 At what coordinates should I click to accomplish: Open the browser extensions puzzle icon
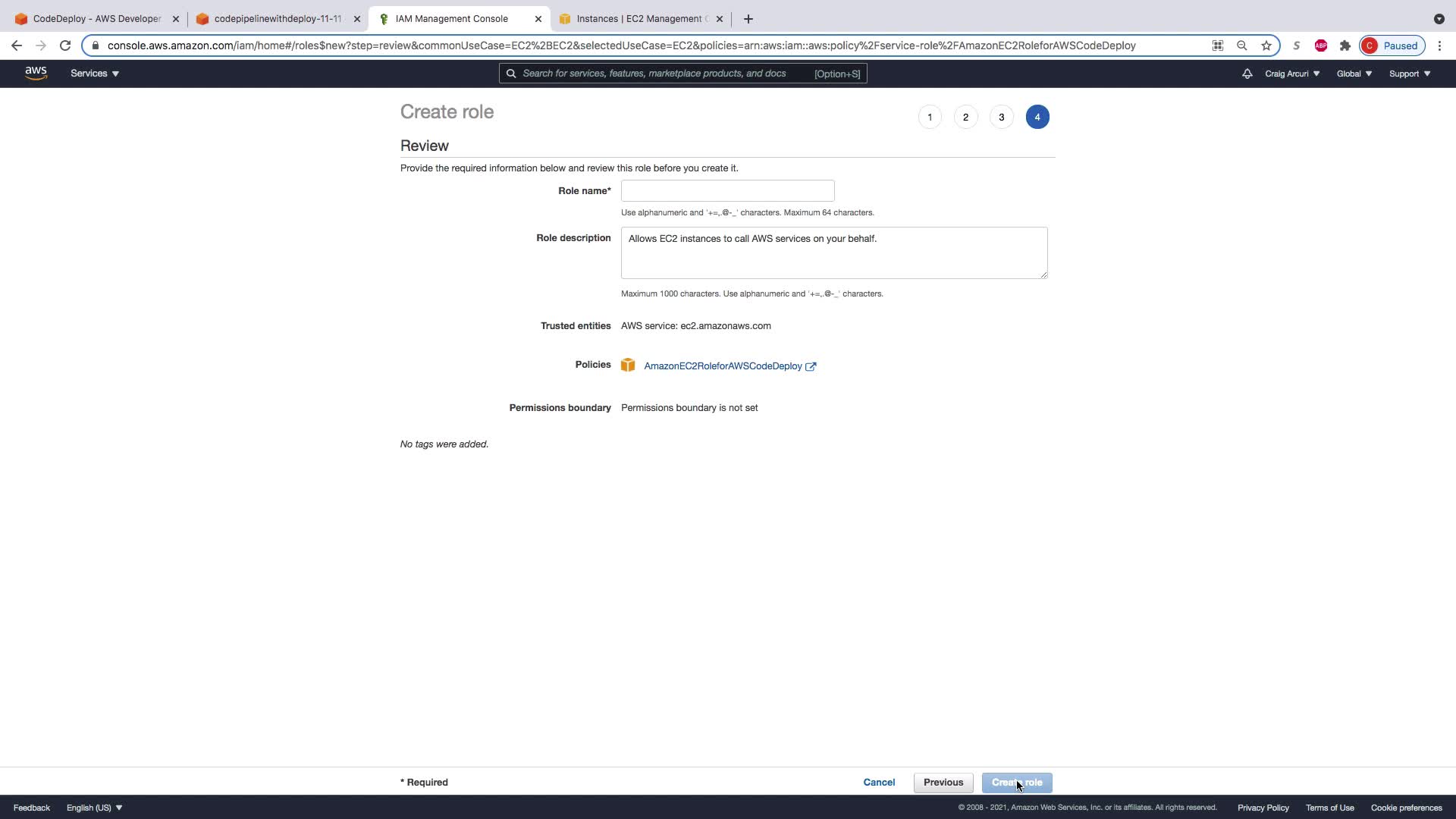[1345, 45]
